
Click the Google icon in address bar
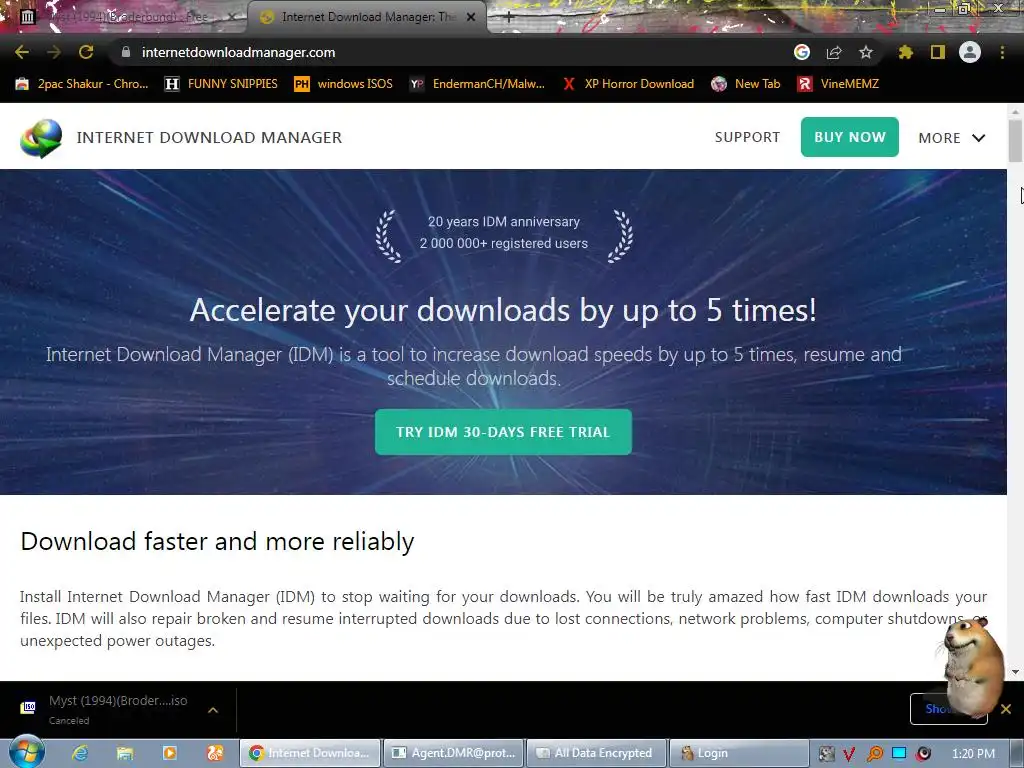point(802,52)
